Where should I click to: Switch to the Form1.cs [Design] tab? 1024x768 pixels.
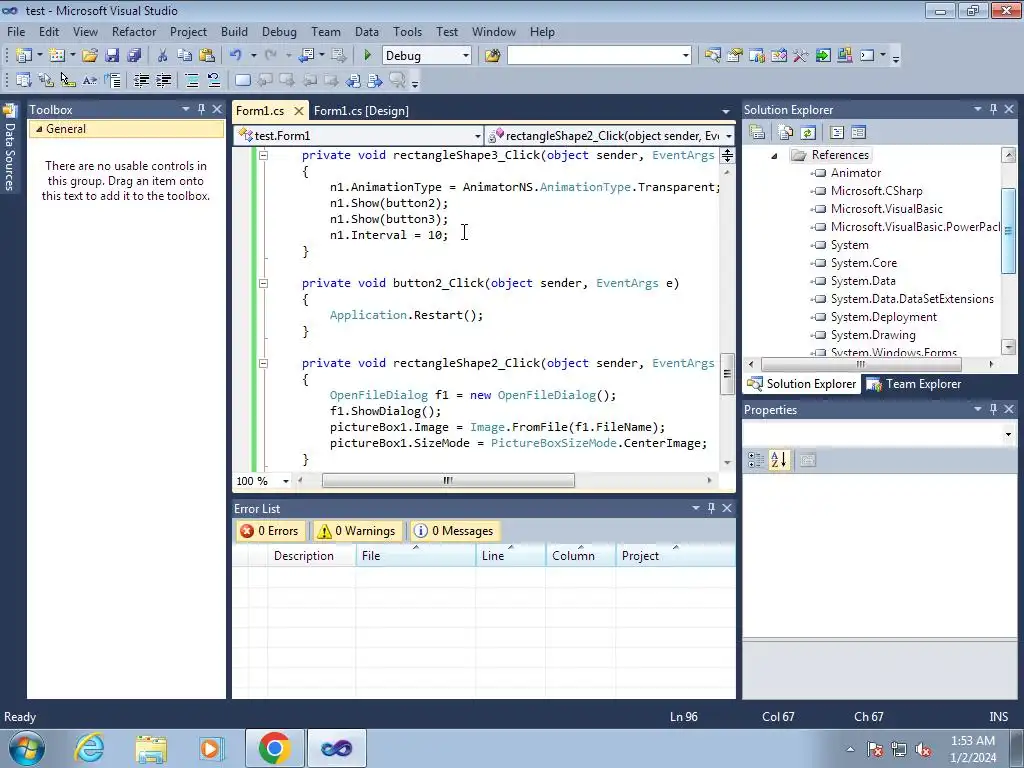(361, 111)
